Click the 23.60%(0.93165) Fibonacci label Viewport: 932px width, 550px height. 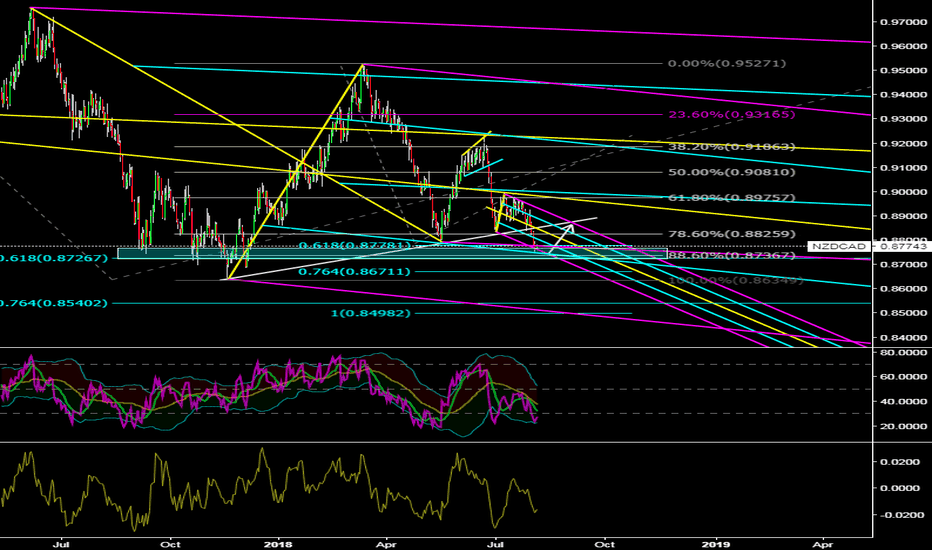[x=732, y=114]
